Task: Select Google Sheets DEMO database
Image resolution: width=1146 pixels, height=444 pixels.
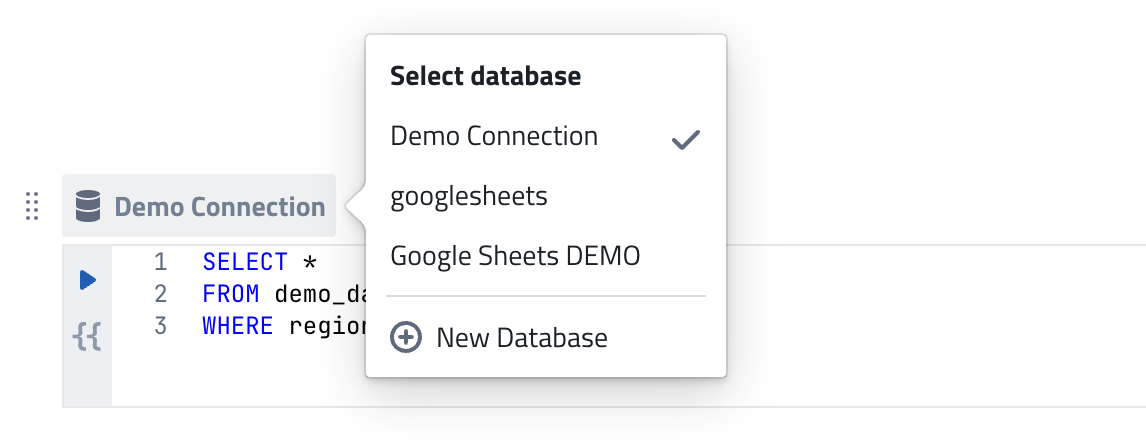Action: tap(546, 256)
